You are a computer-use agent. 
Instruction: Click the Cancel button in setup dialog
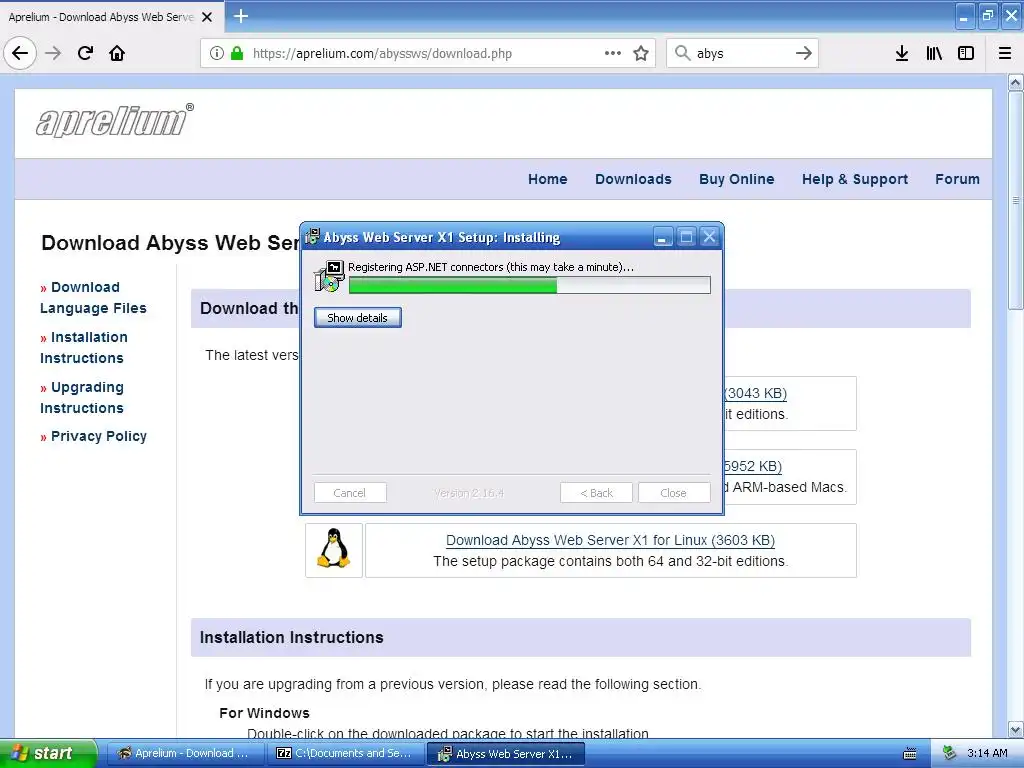click(x=350, y=493)
